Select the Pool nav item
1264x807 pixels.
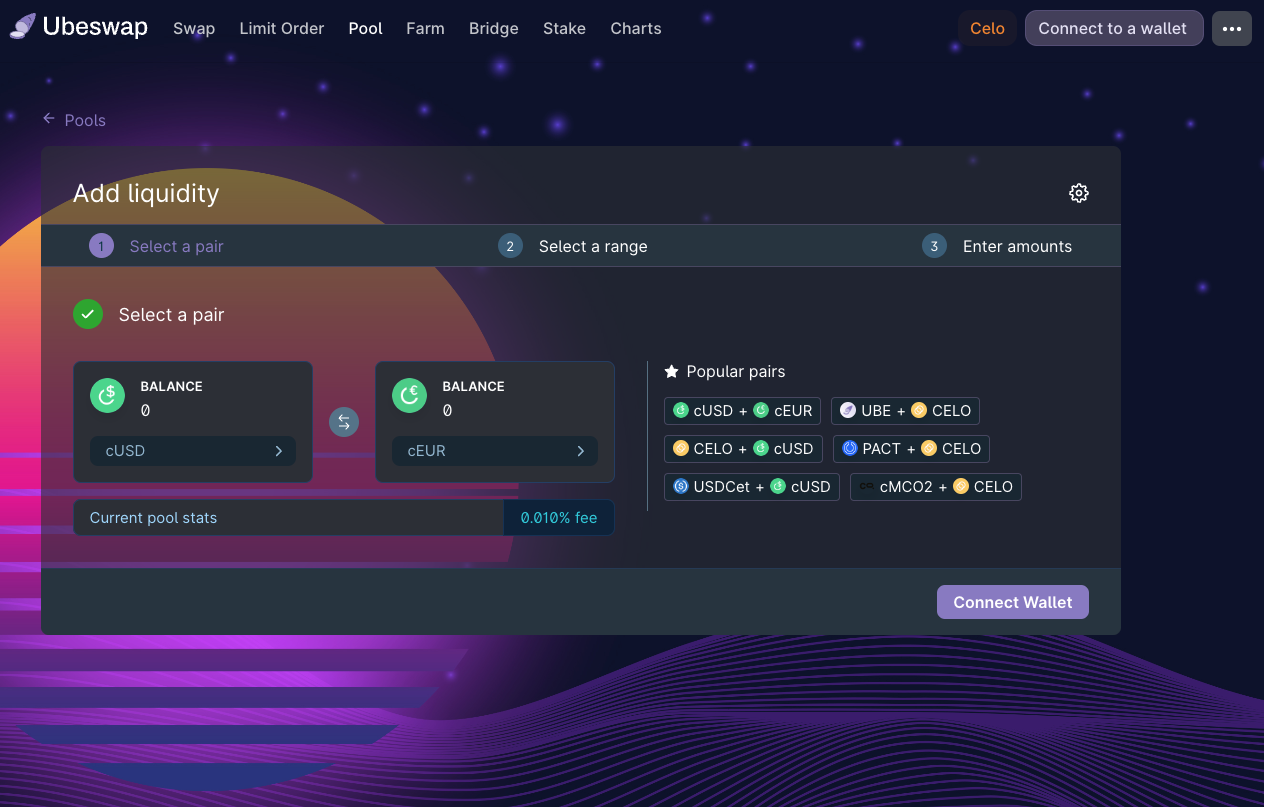pyautogui.click(x=366, y=28)
